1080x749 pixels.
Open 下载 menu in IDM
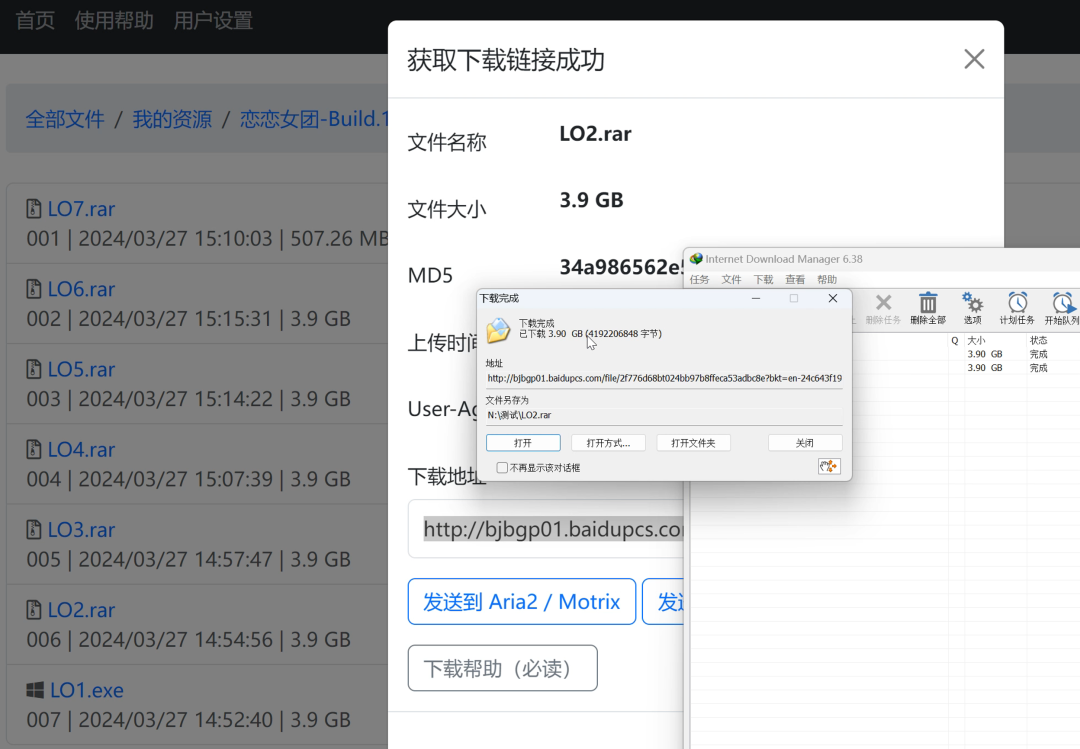point(763,279)
